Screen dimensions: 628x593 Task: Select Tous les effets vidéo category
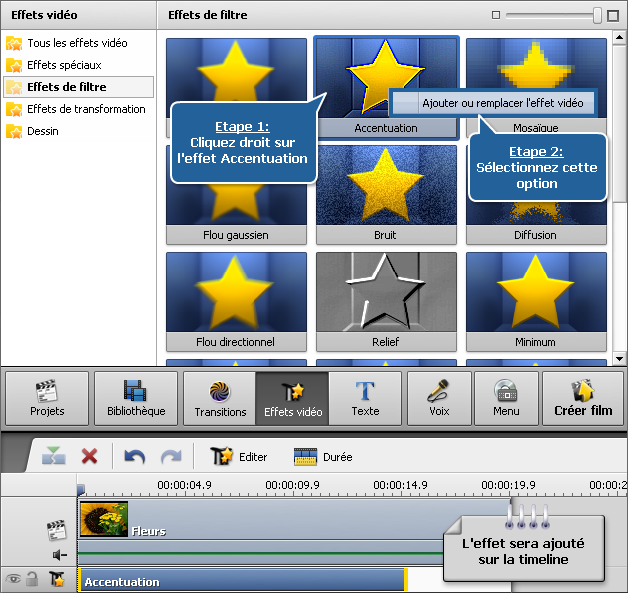pyautogui.click(x=77, y=43)
